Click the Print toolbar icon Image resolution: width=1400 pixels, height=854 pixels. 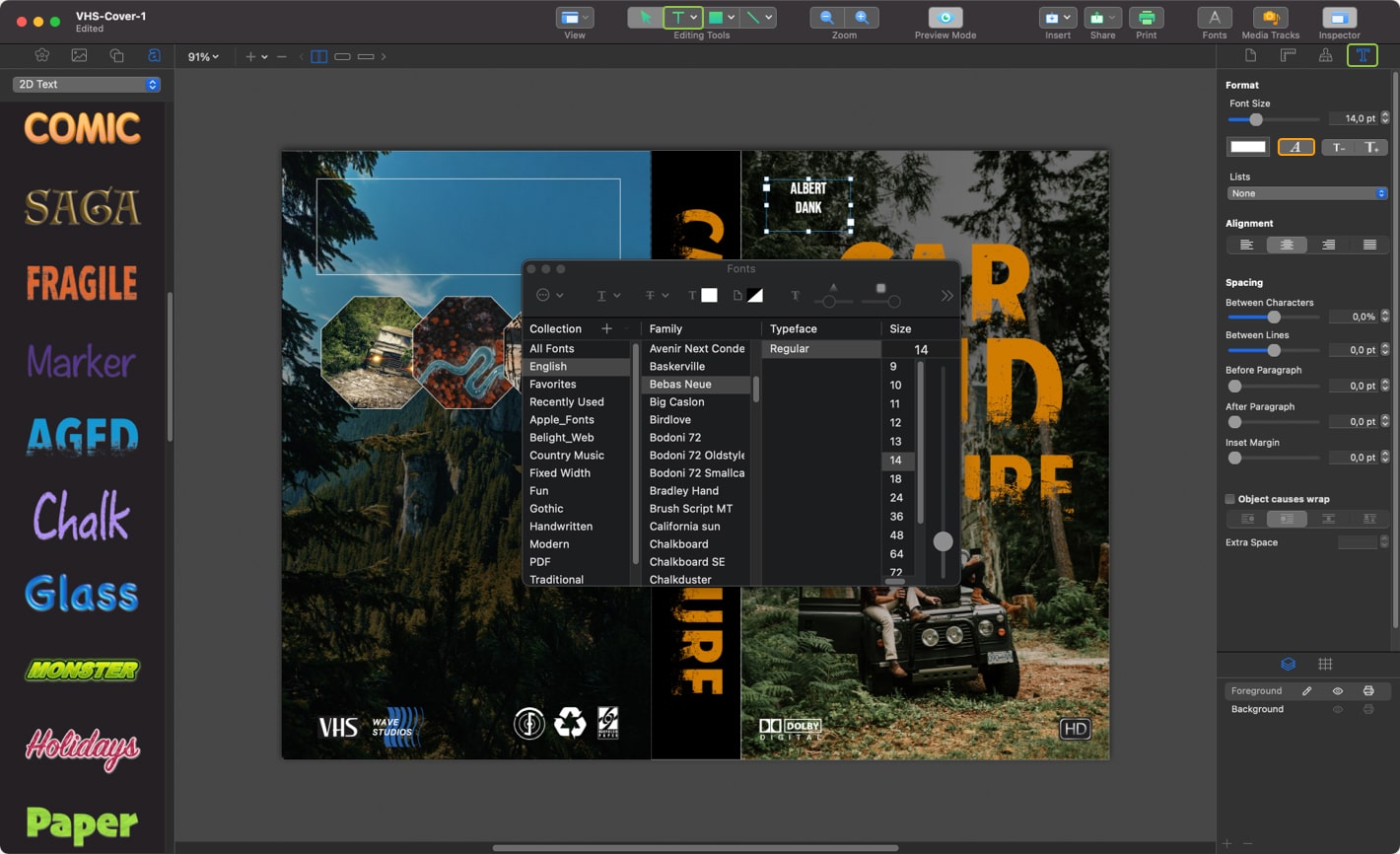[x=1147, y=19]
